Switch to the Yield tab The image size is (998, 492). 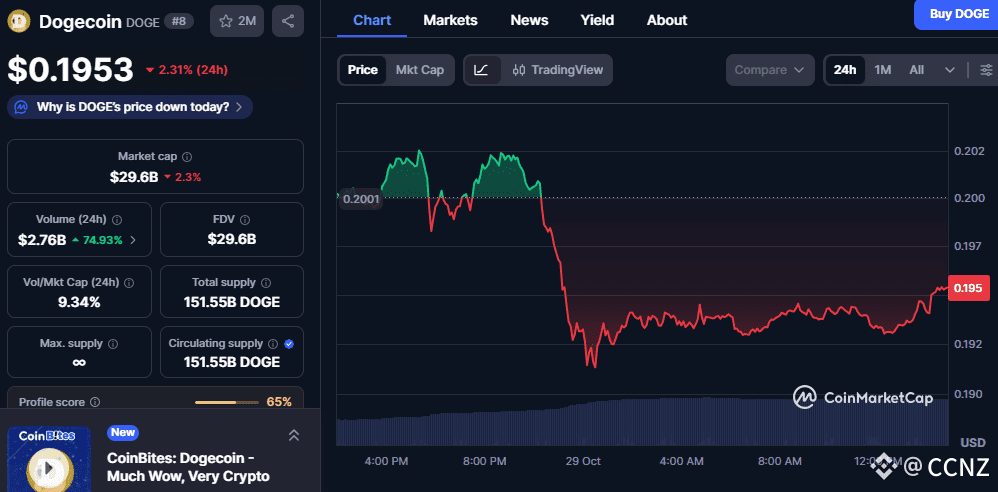click(597, 20)
